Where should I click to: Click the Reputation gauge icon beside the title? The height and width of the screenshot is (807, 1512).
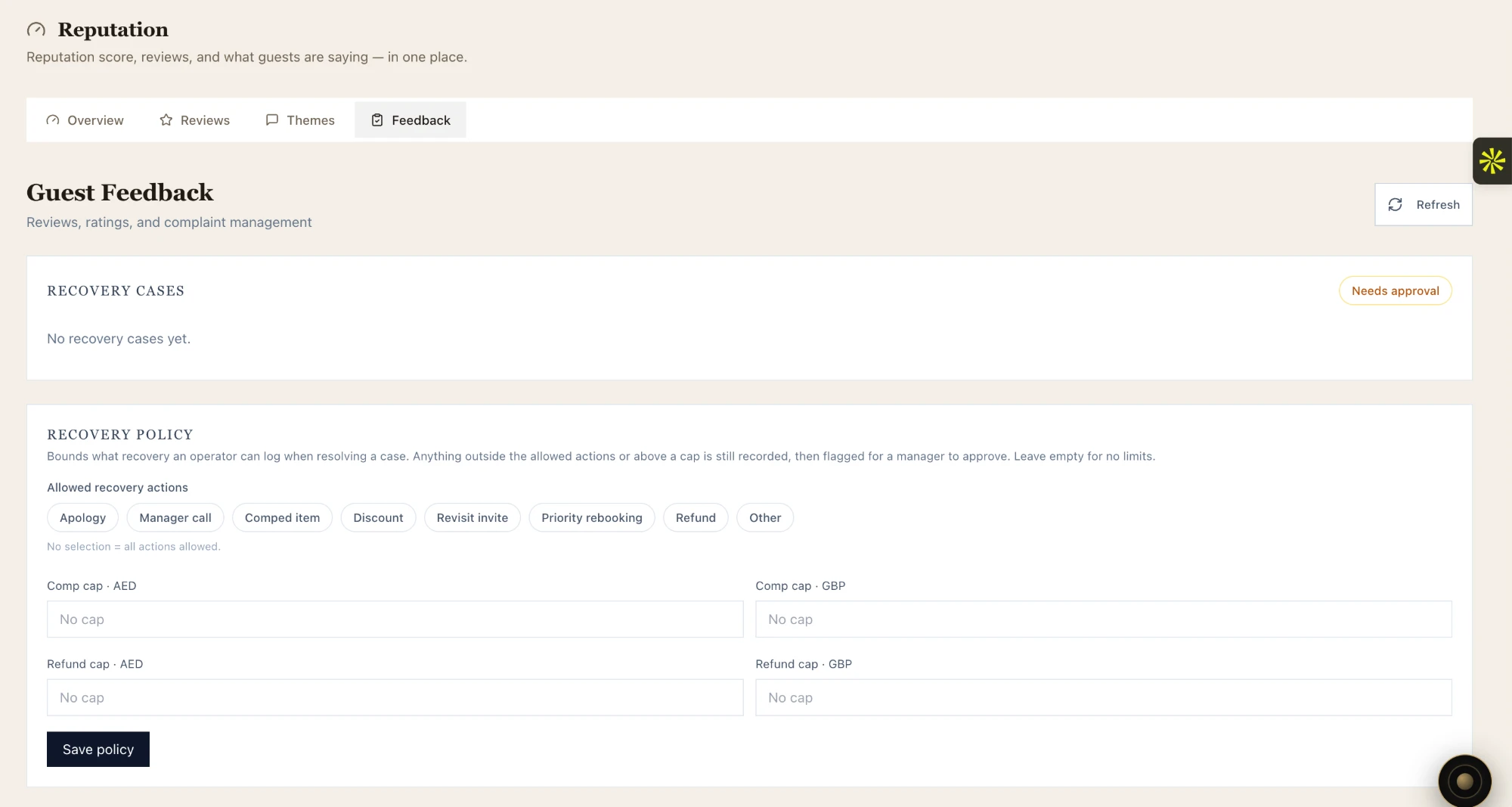tap(36, 29)
